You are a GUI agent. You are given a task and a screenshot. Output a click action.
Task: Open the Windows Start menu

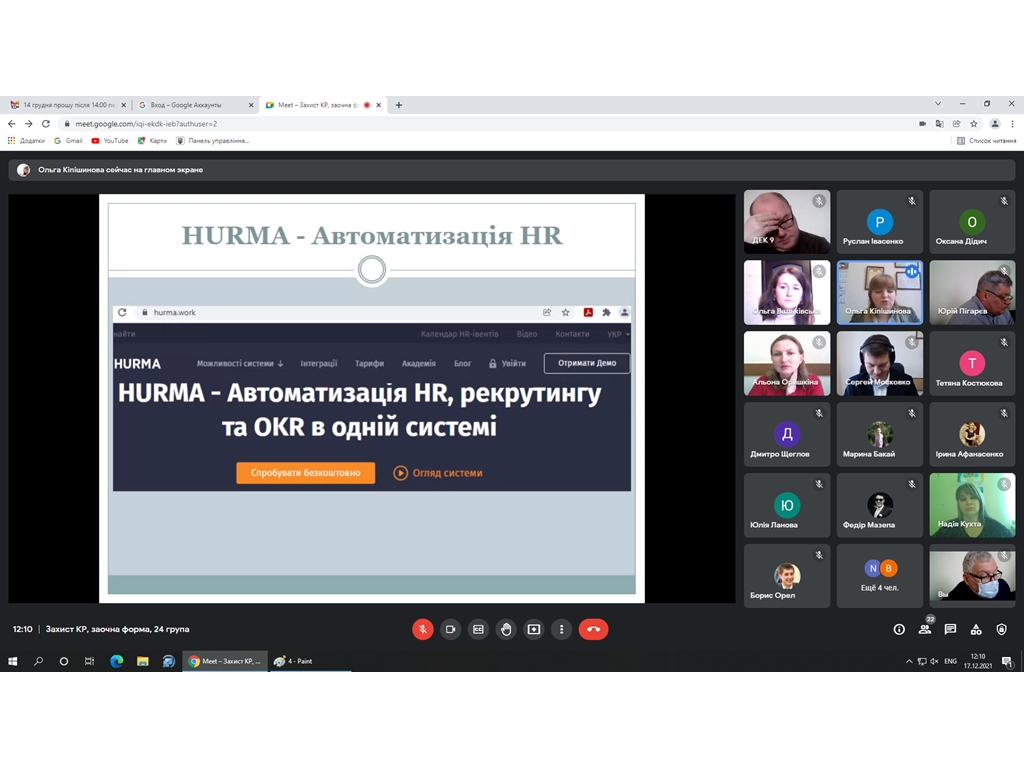[12, 661]
